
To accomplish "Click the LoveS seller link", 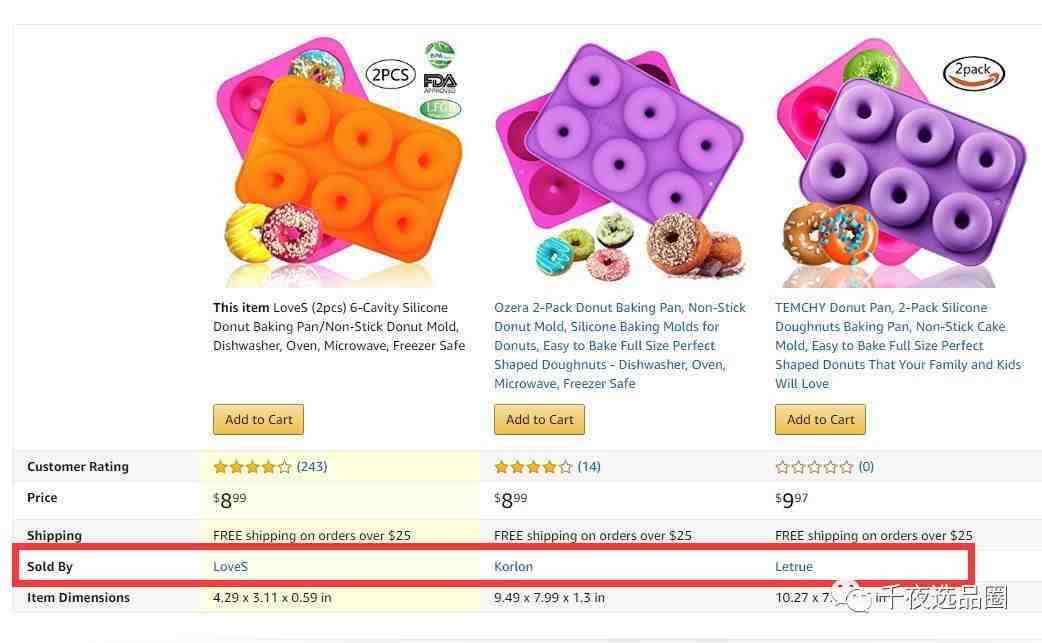I will coord(230,567).
